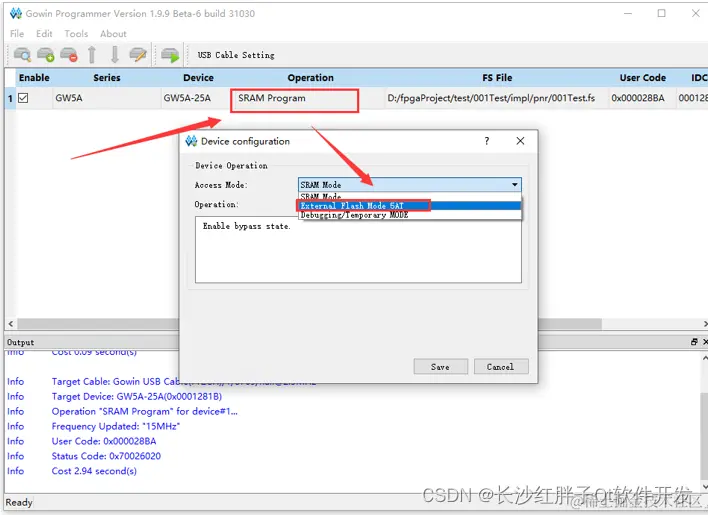The height and width of the screenshot is (515, 708).
Task: Click the horizontal scrollbar thumb of the device table
Action: [x=309, y=324]
